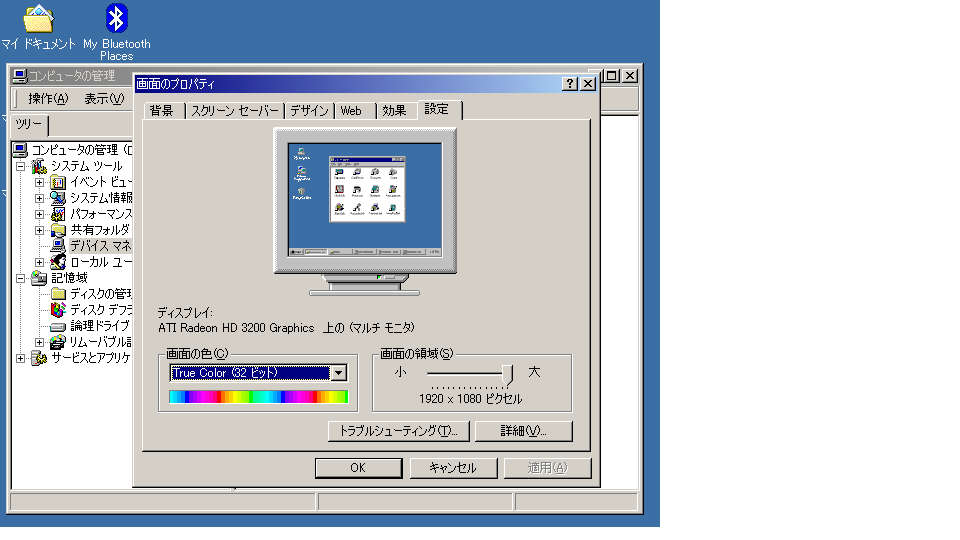Open the 画面の色 True Color dropdown
Viewport: 960px width, 540px height.
[338, 373]
